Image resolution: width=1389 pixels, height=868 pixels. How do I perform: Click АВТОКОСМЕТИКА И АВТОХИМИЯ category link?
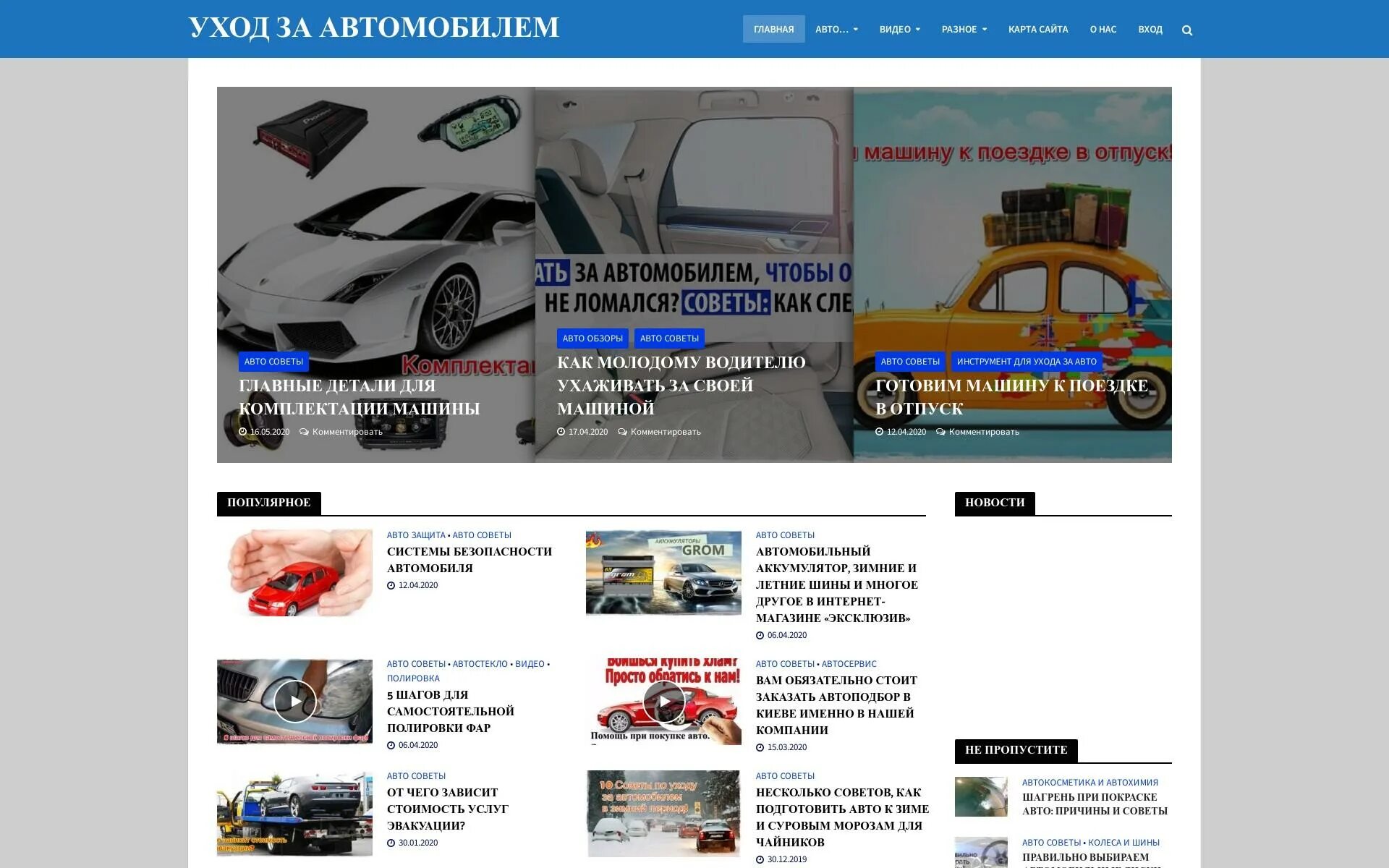click(x=1090, y=783)
